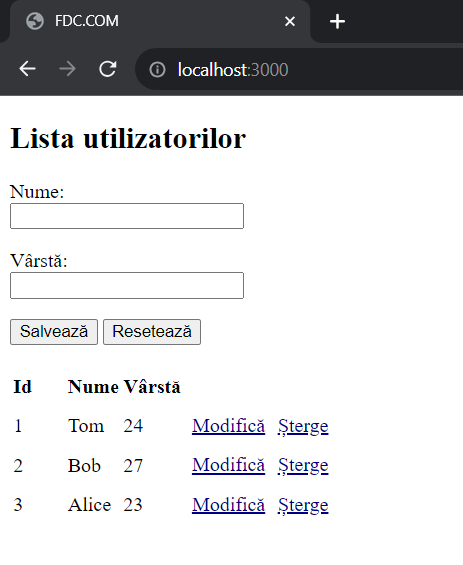
Task: Click Modifică for Tom
Action: click(x=228, y=426)
